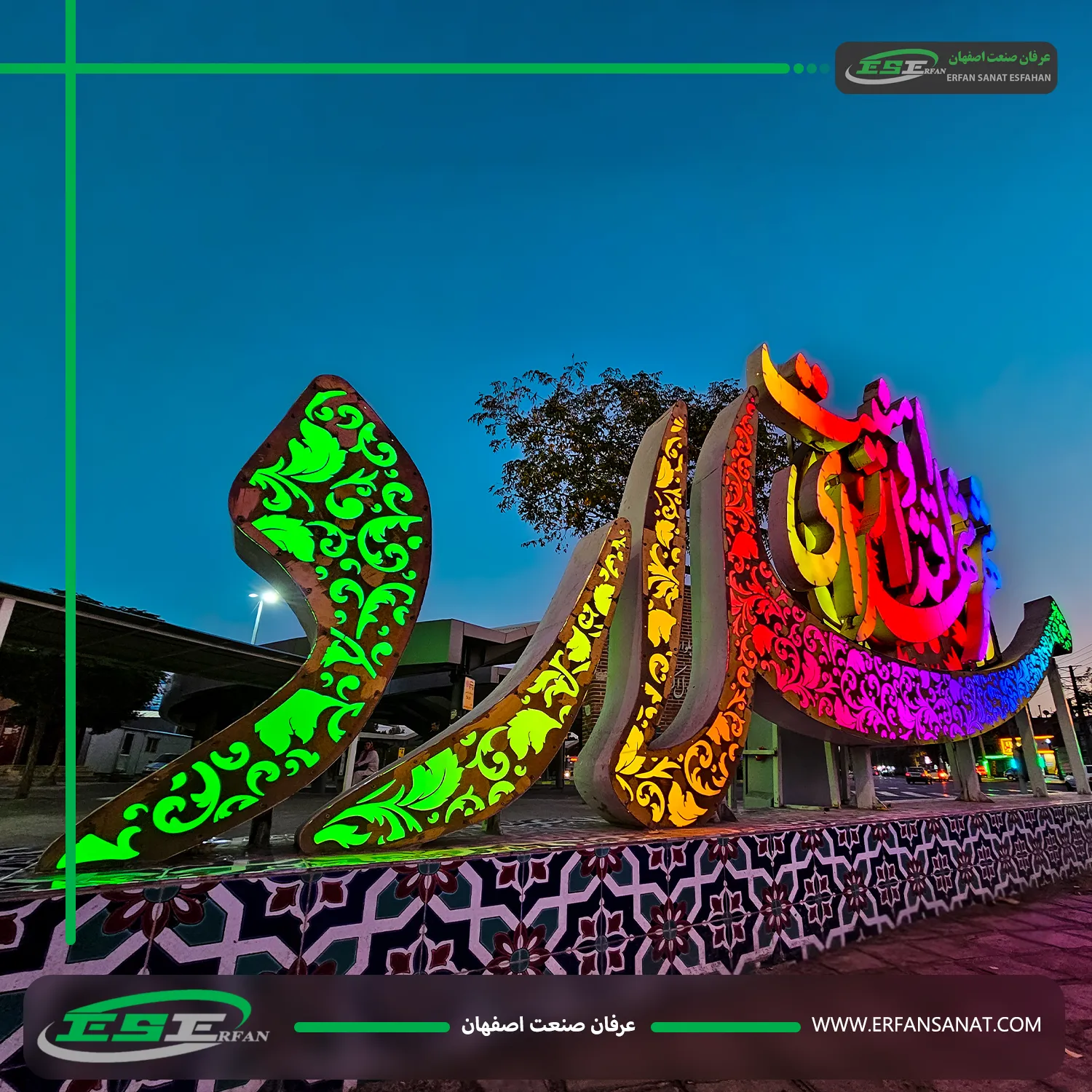The image size is (1092, 1092).
Task: Click the green bar right of the bottom Persian title
Action: (725, 1027)
